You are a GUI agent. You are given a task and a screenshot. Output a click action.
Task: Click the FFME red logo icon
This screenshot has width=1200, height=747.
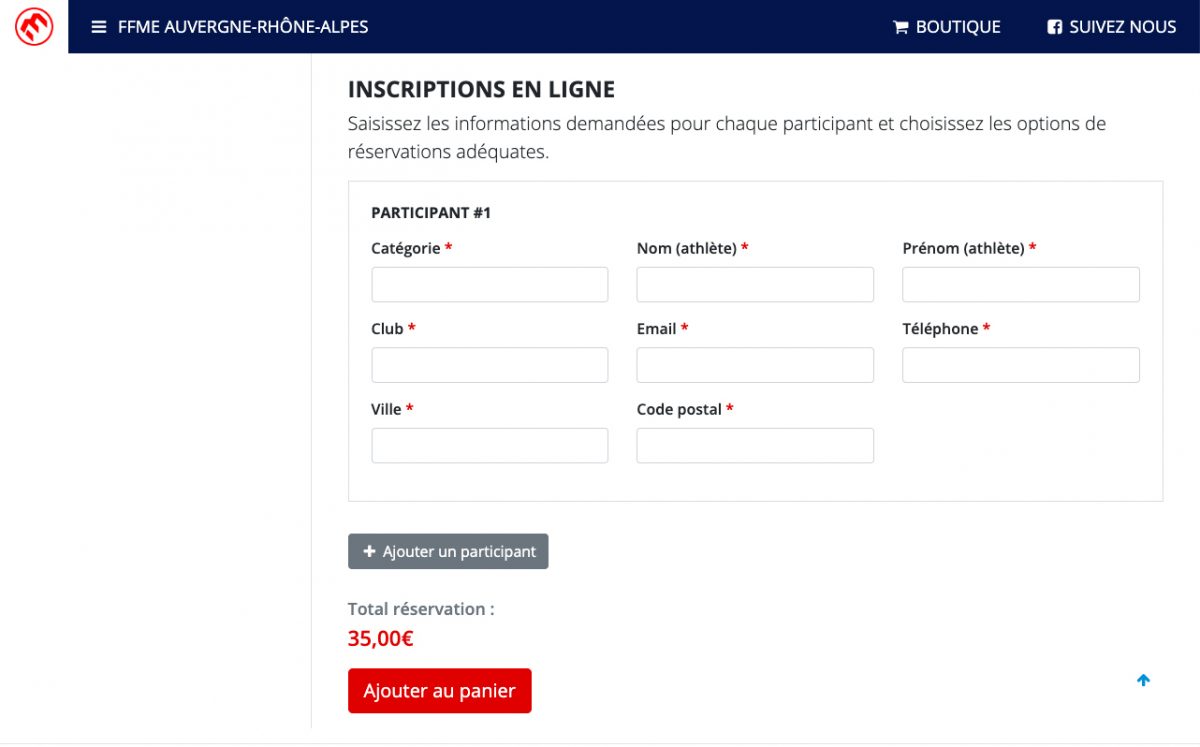(x=34, y=27)
